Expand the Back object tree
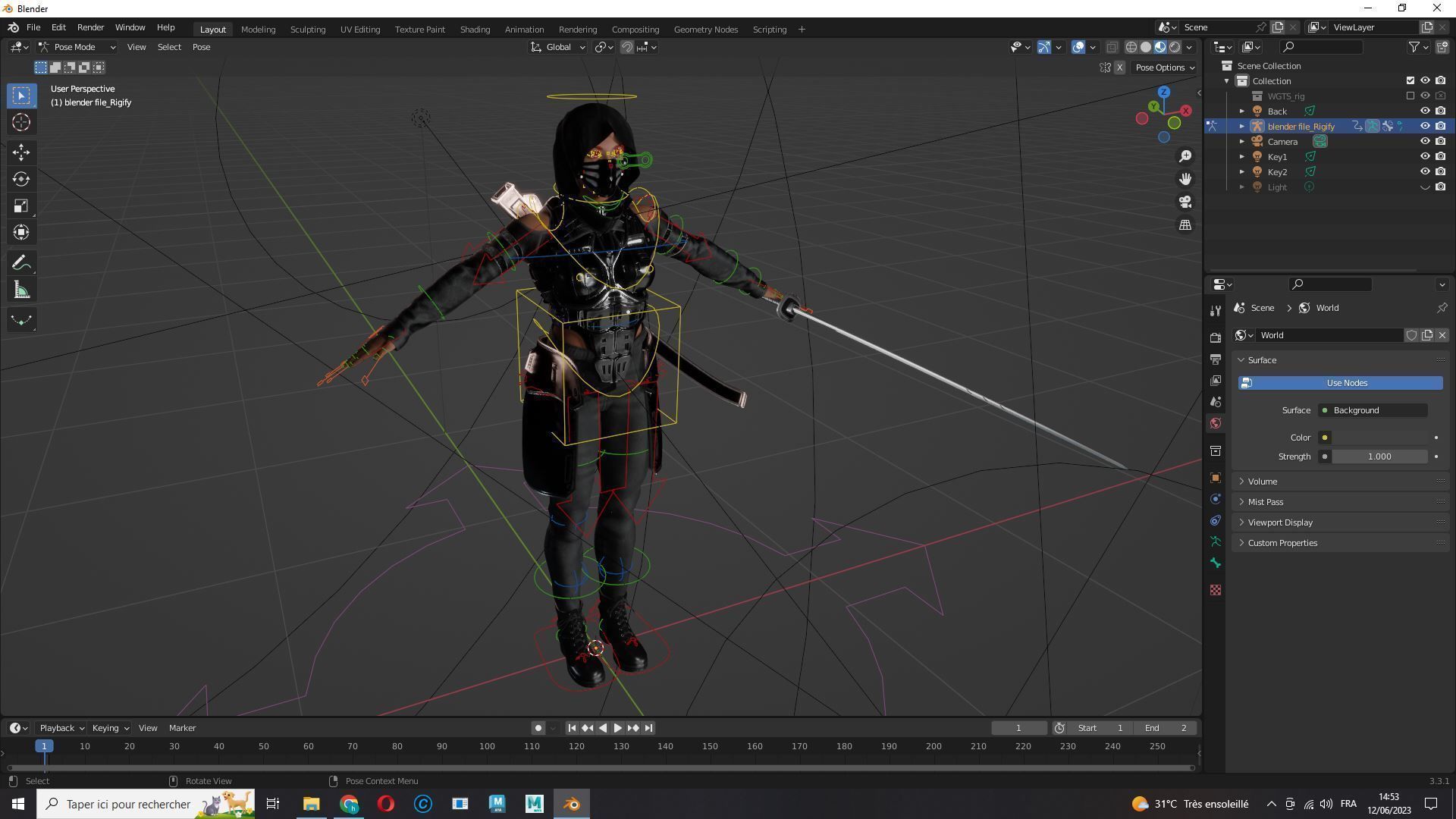Screen dimensions: 1456x819 click(x=1241, y=111)
